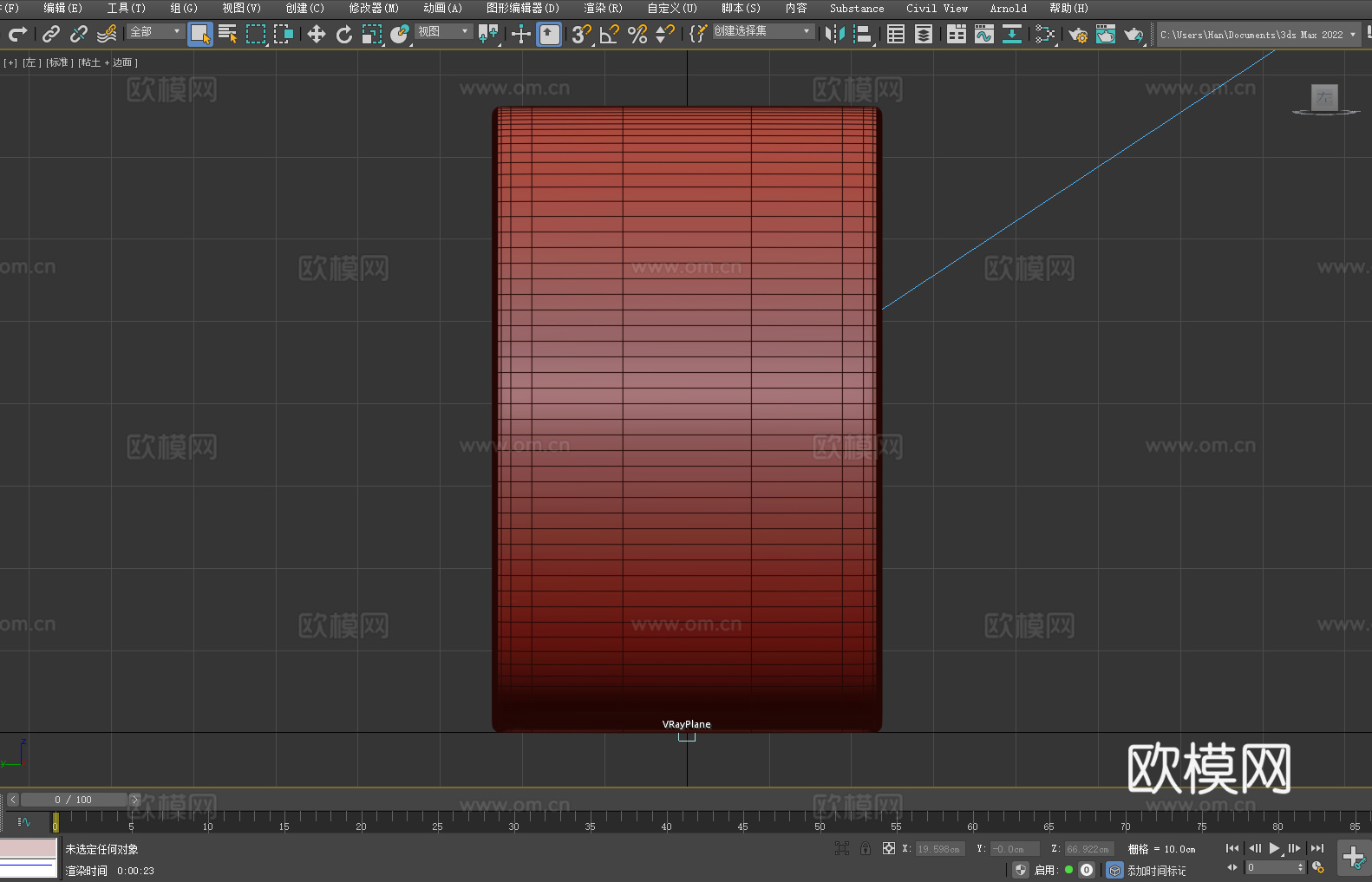Toggle Angle Snap icon

[x=610, y=34]
